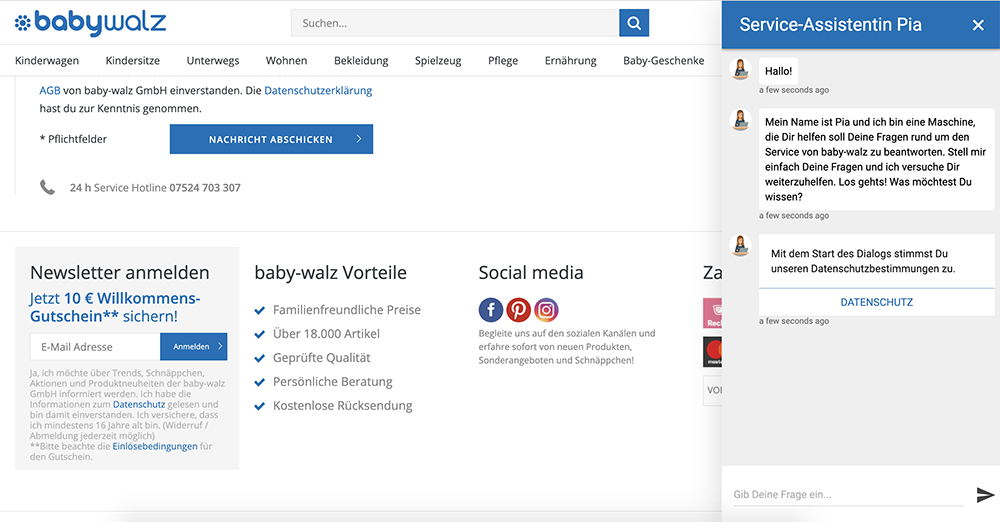Focus the Suchen search field

click(455, 23)
